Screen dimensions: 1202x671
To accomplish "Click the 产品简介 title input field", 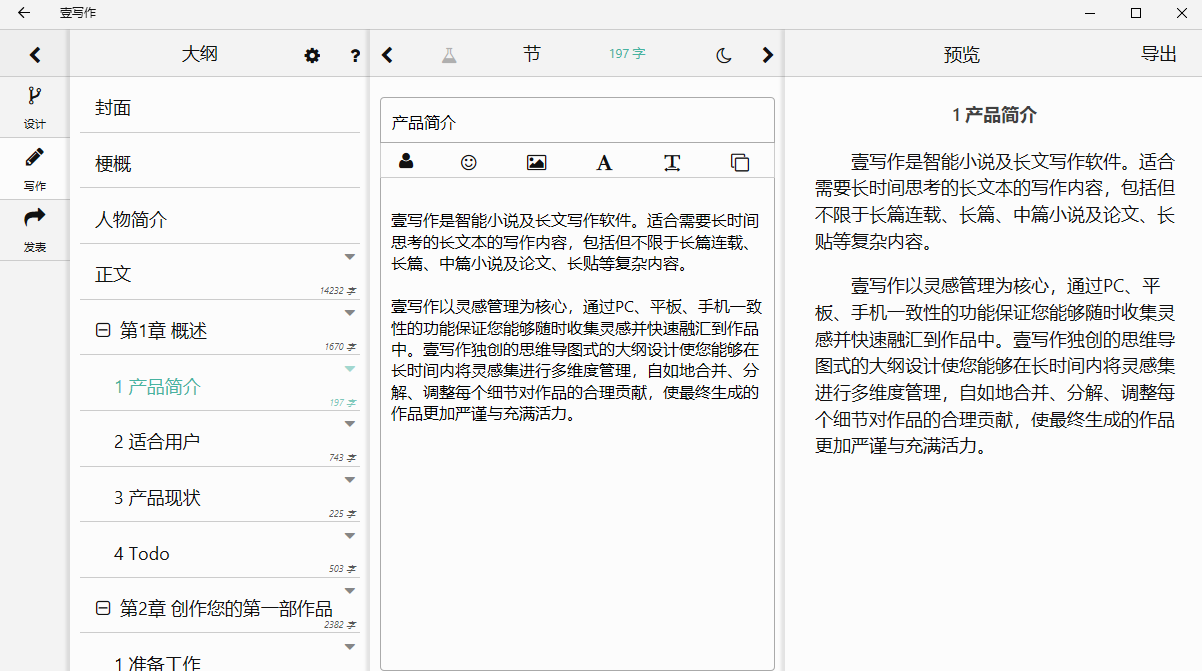I will click(577, 122).
